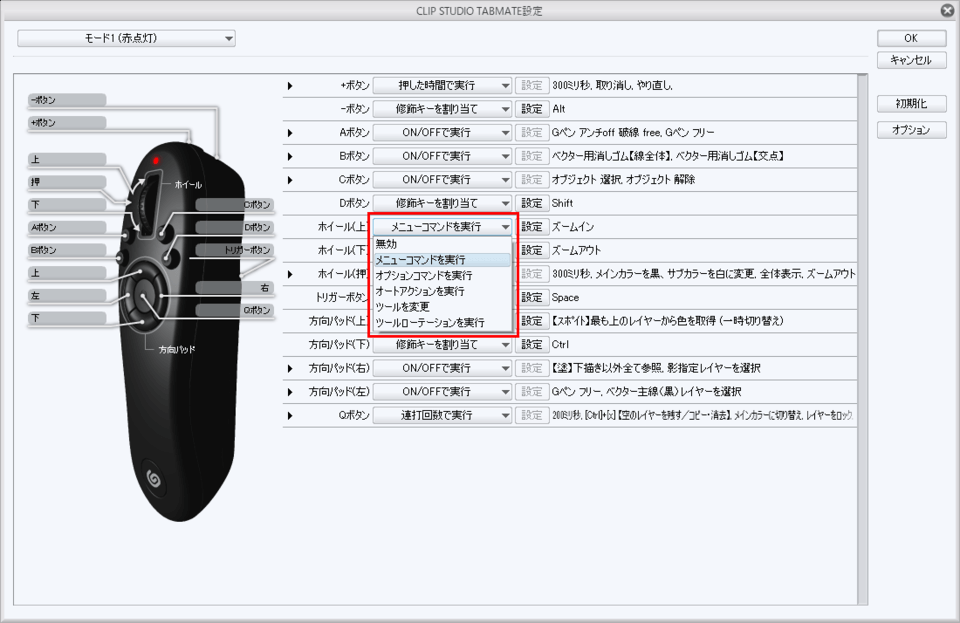Open the 方向パッド(下) action dropdown

point(443,345)
